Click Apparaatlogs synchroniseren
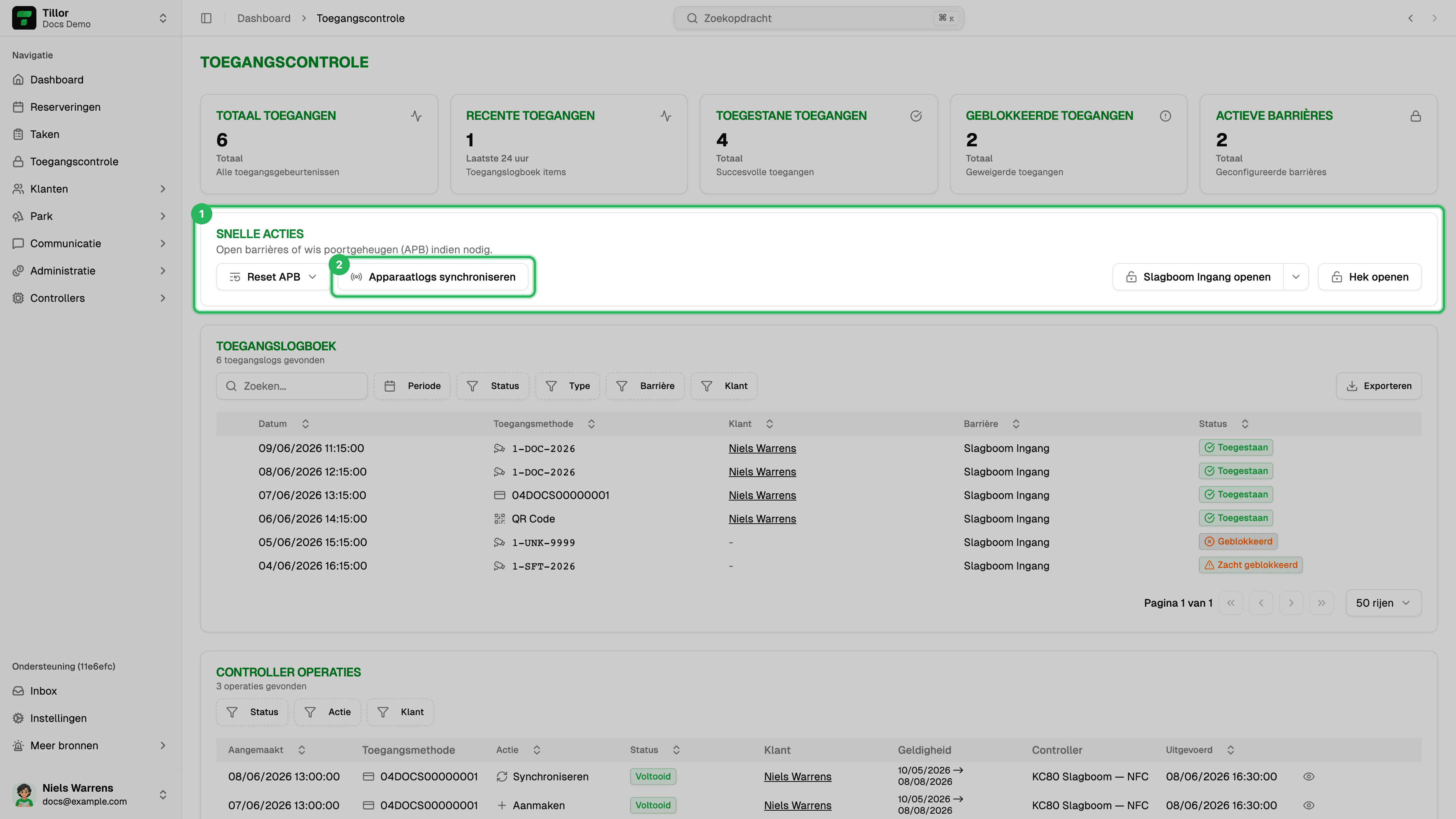Image resolution: width=1456 pixels, height=819 pixels. click(x=433, y=277)
